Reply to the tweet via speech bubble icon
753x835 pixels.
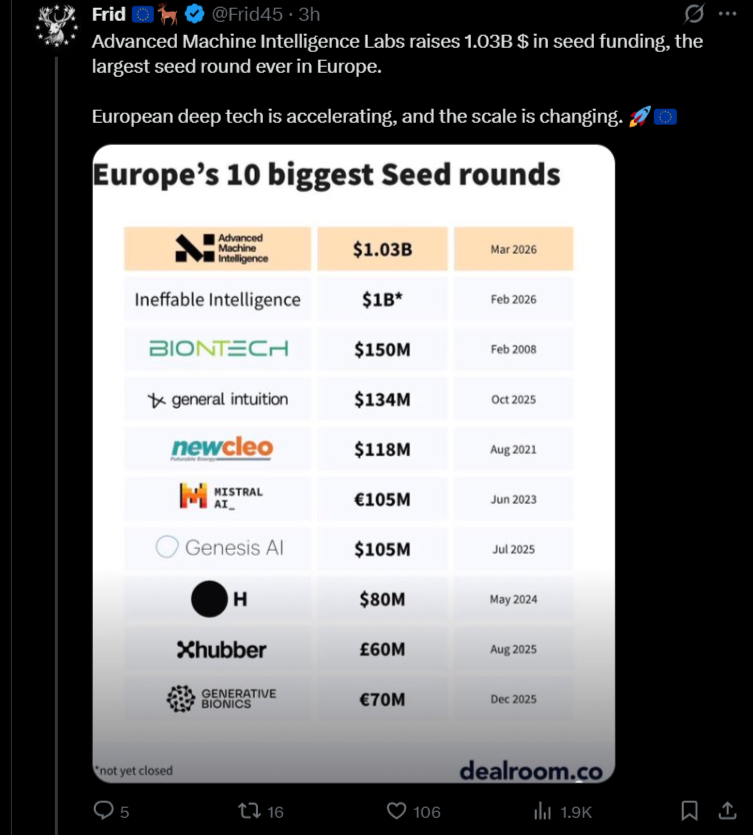[x=104, y=810]
